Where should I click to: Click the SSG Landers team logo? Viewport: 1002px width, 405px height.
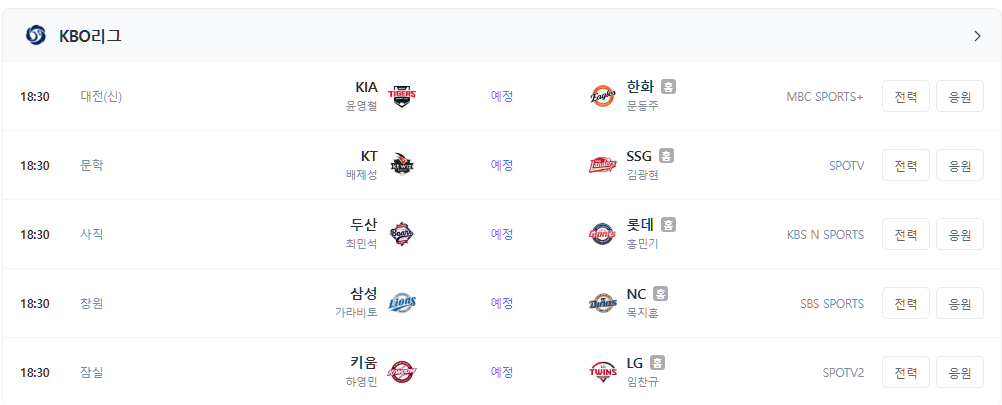[603, 165]
